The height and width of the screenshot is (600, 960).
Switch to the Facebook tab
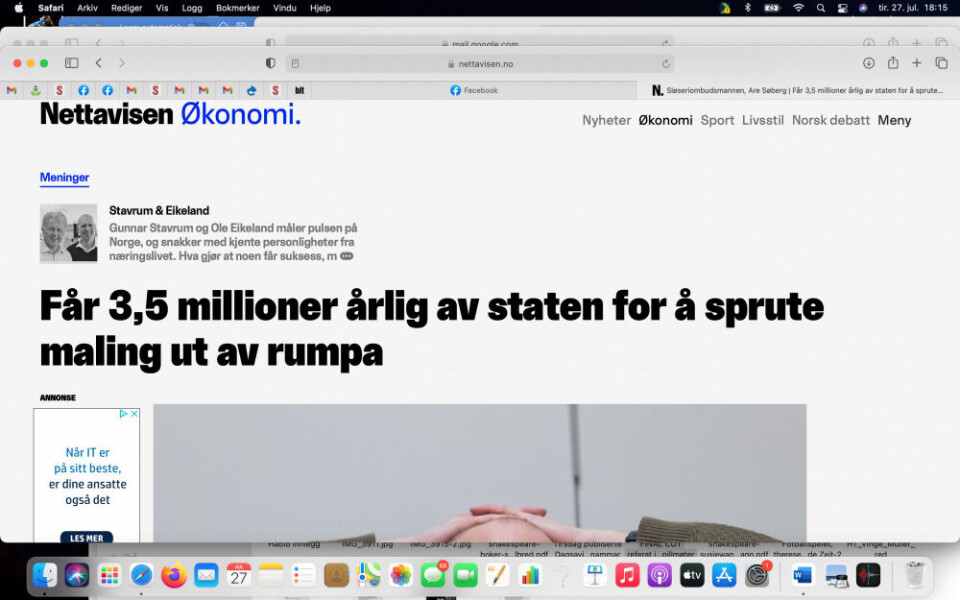(474, 90)
